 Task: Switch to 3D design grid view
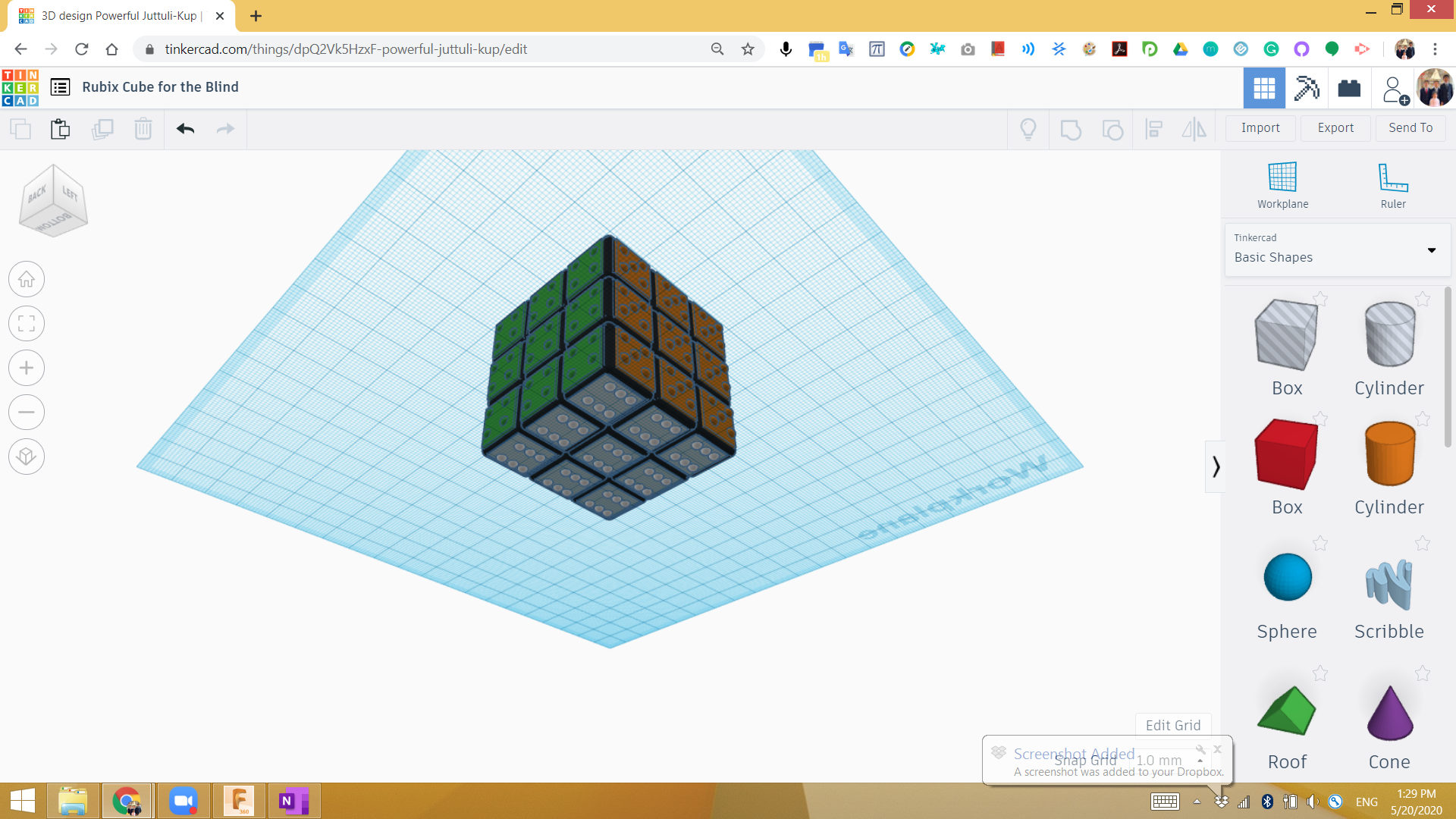(1264, 88)
